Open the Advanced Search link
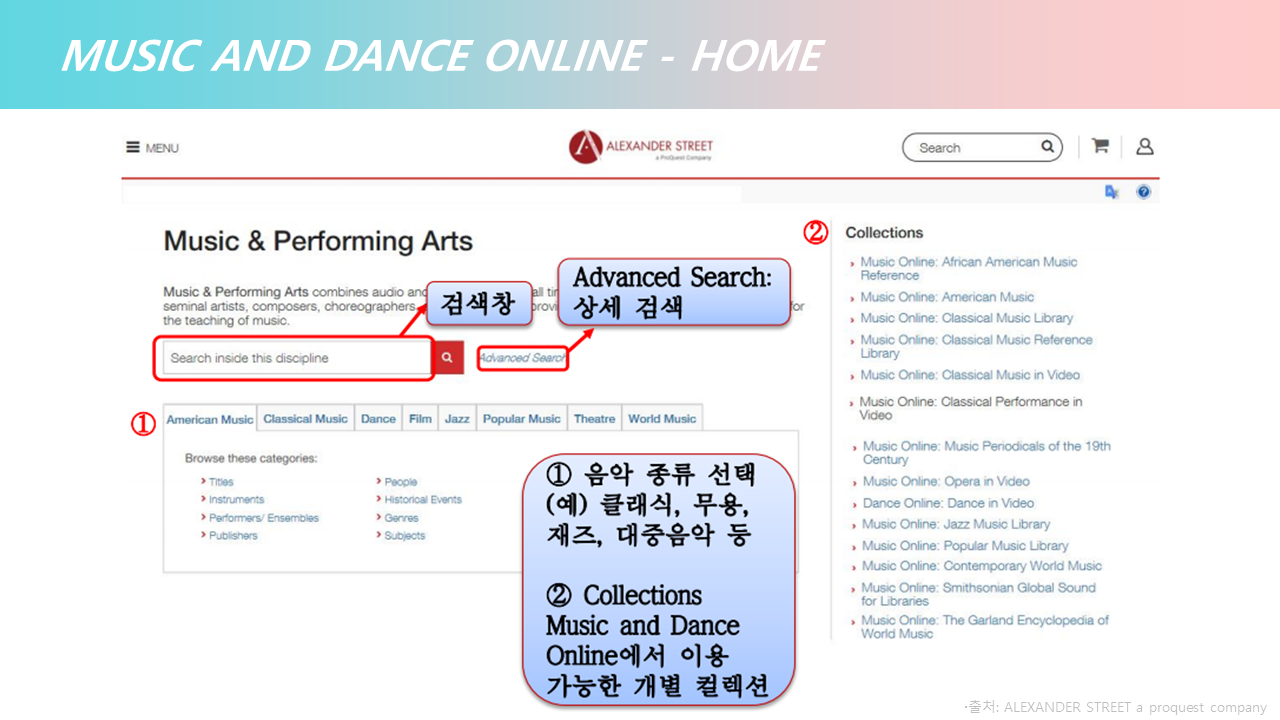This screenshot has height=720, width=1280. (522, 358)
